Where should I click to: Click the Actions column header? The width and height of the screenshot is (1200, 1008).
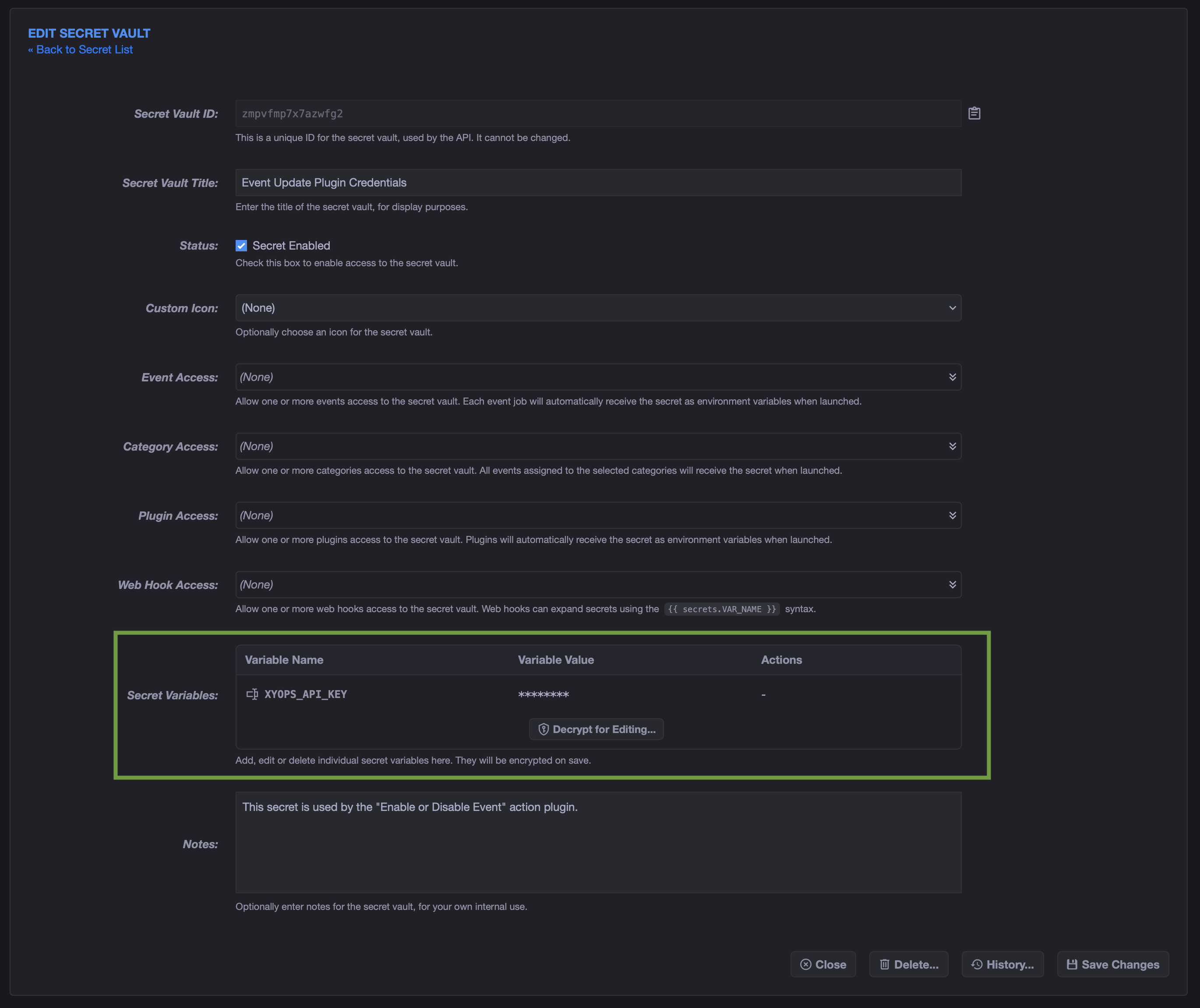(781, 660)
